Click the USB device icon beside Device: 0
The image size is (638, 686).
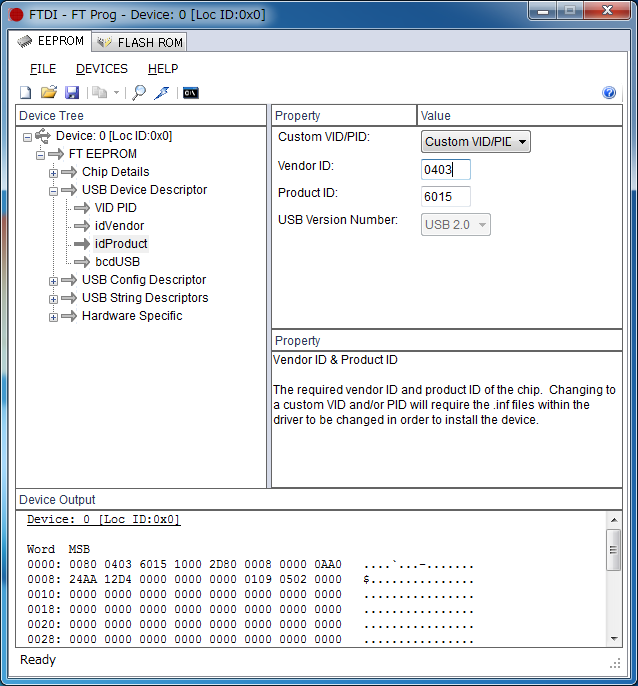pyautogui.click(x=43, y=136)
